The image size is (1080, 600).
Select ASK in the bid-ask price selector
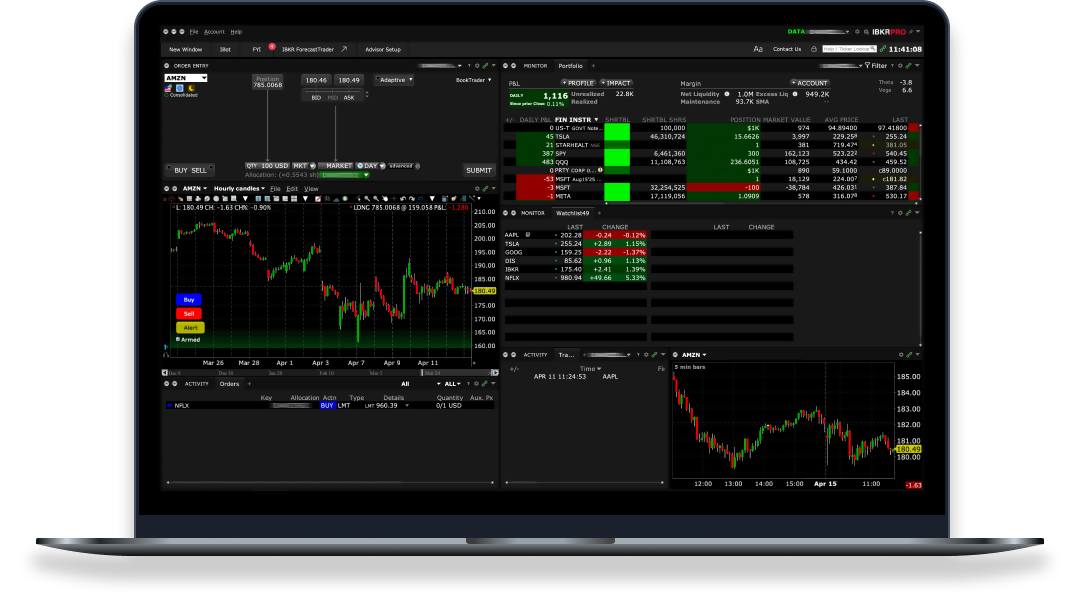[x=348, y=96]
